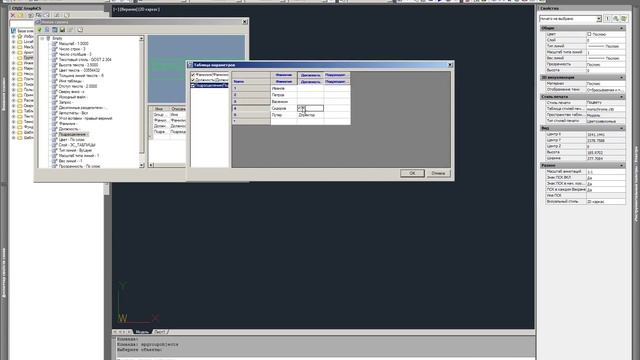Select the highlighted 'Подразделение' tree item
Screen dimensions: 640x360
[x=73, y=134]
